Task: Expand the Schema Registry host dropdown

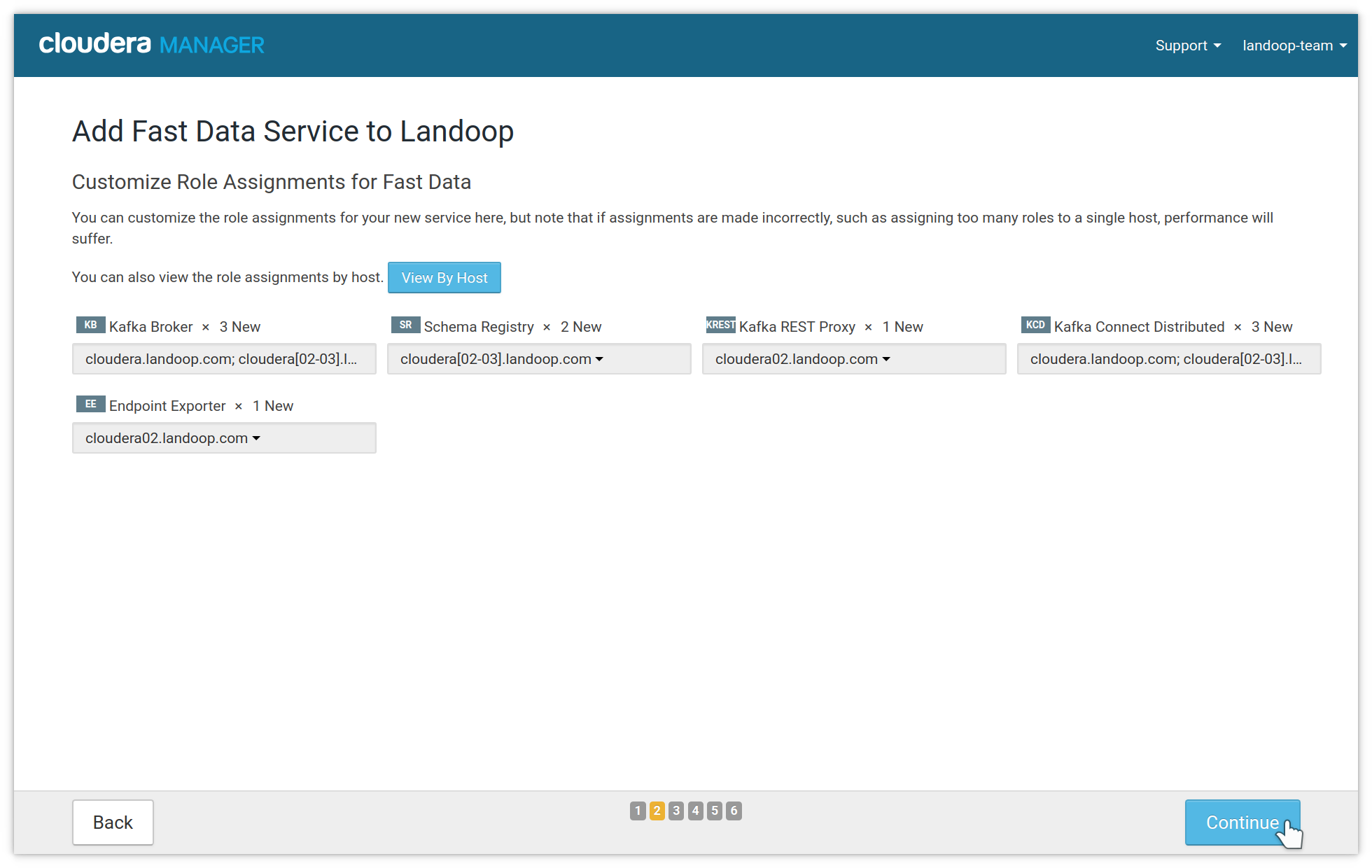Action: pos(600,358)
